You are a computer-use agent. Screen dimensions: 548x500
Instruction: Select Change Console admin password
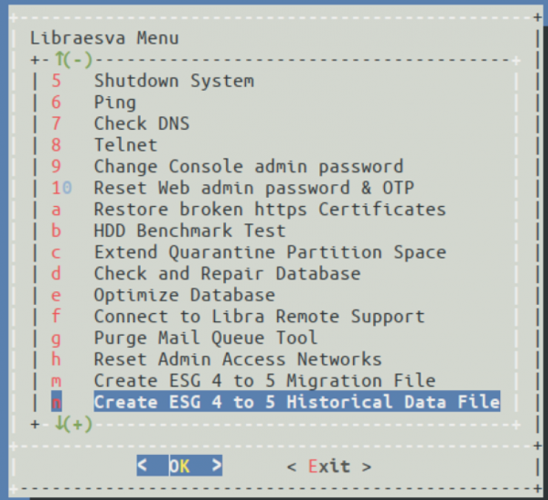pos(249,167)
